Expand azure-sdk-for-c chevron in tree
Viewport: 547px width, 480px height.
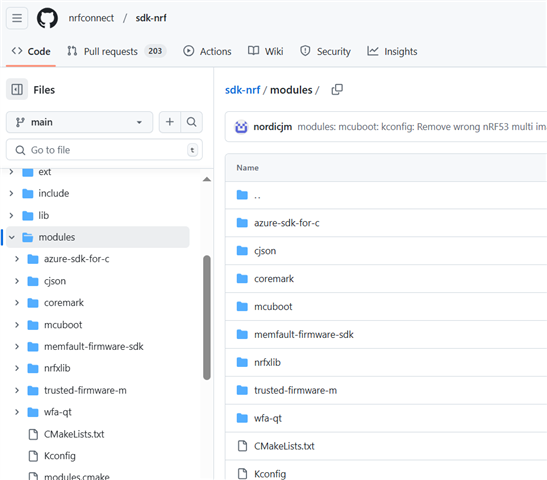[x=17, y=259]
